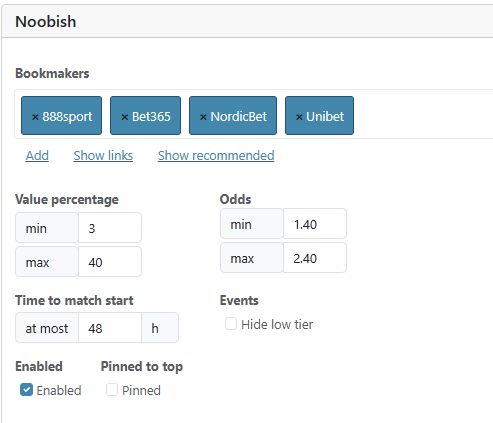493x423 pixels.
Task: Remove 888sport with its x icon
Action: point(35,117)
